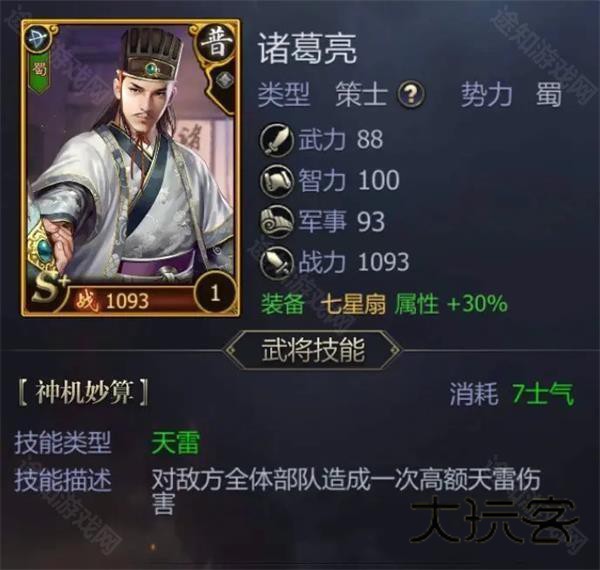Click the 普 badge on the card corner
Viewport: 600px width, 570px height.
click(217, 45)
